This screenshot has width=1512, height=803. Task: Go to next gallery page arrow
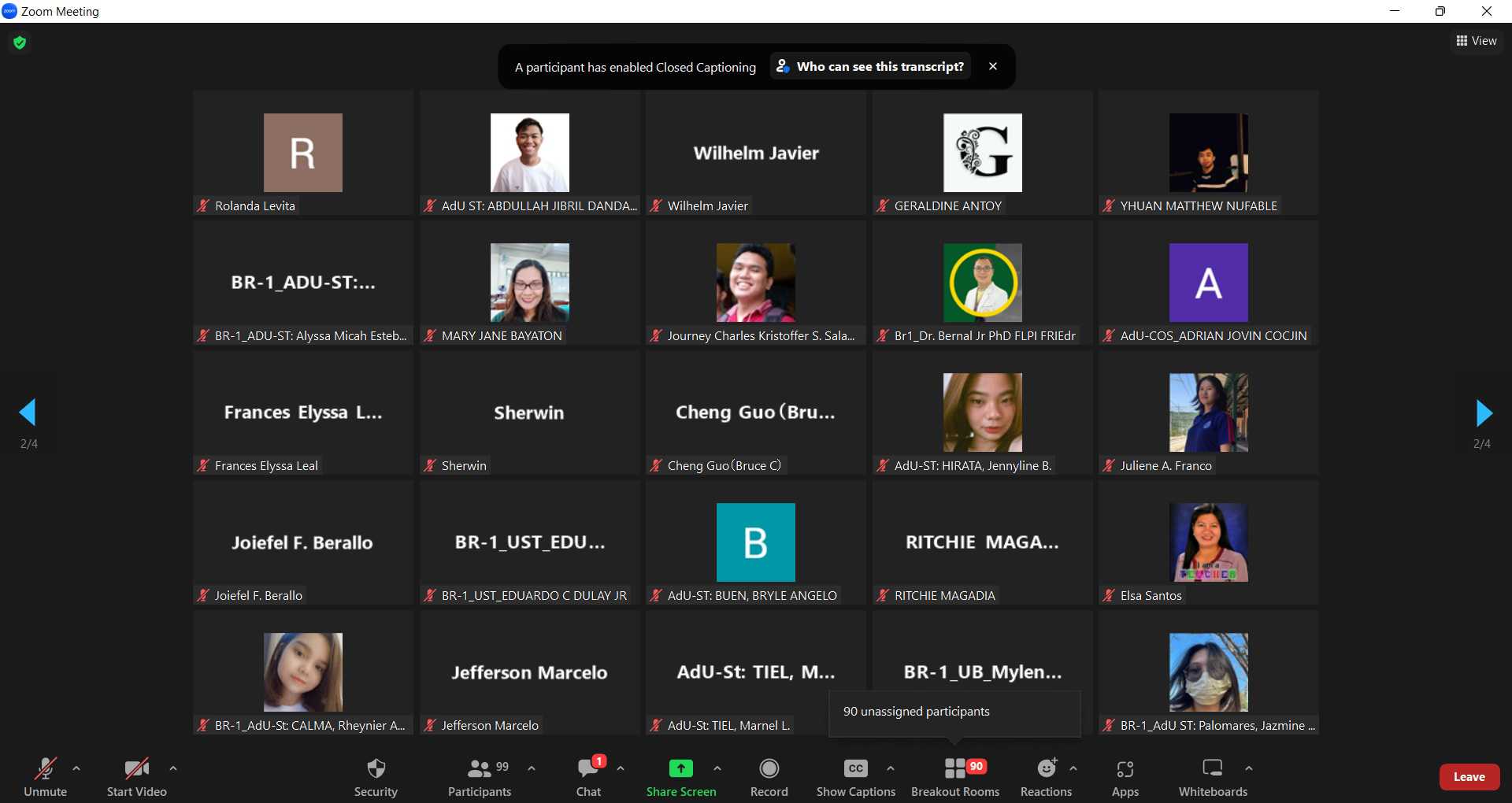click(1483, 413)
